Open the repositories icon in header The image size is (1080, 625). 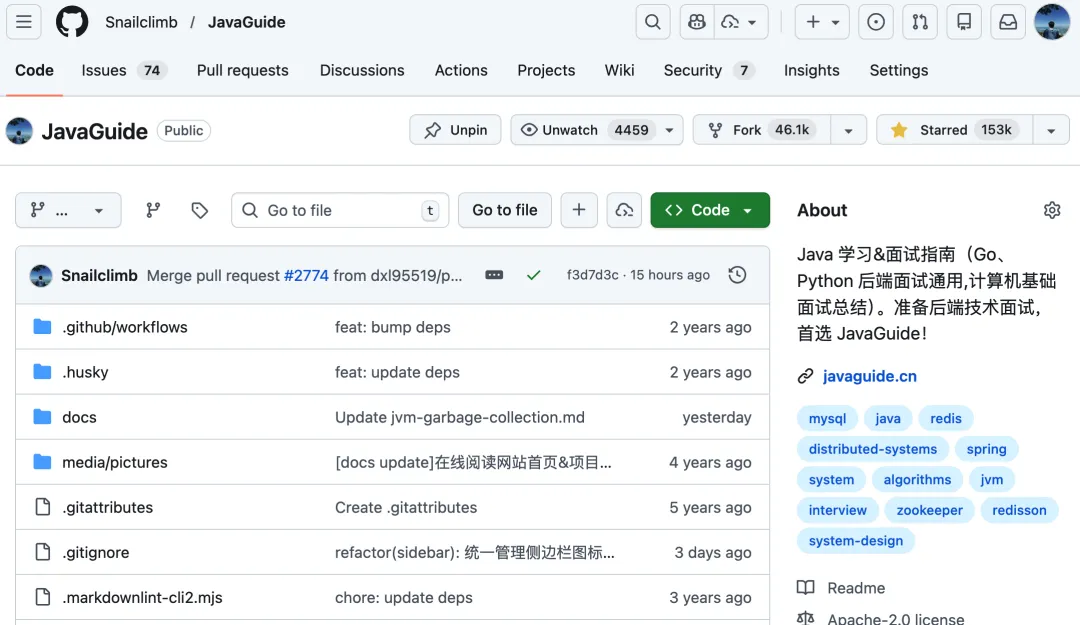click(964, 22)
